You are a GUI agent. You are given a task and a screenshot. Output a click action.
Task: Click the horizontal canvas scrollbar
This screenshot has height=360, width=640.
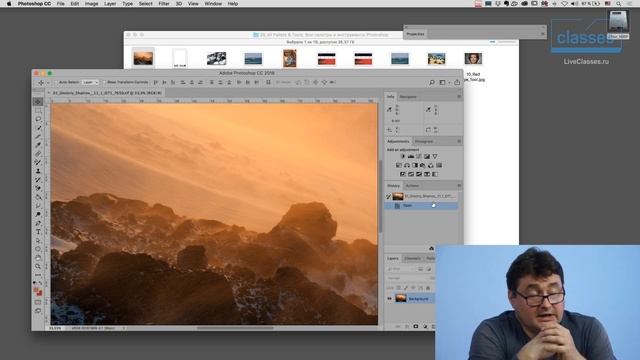click(x=235, y=328)
